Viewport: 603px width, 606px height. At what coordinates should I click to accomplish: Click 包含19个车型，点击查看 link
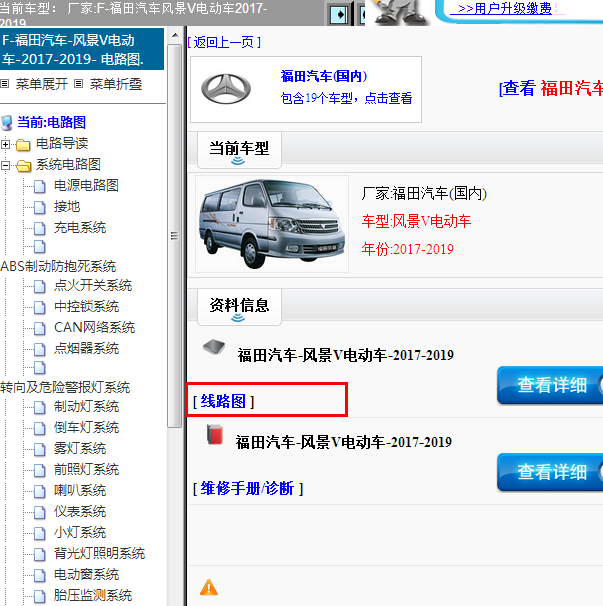(346, 98)
